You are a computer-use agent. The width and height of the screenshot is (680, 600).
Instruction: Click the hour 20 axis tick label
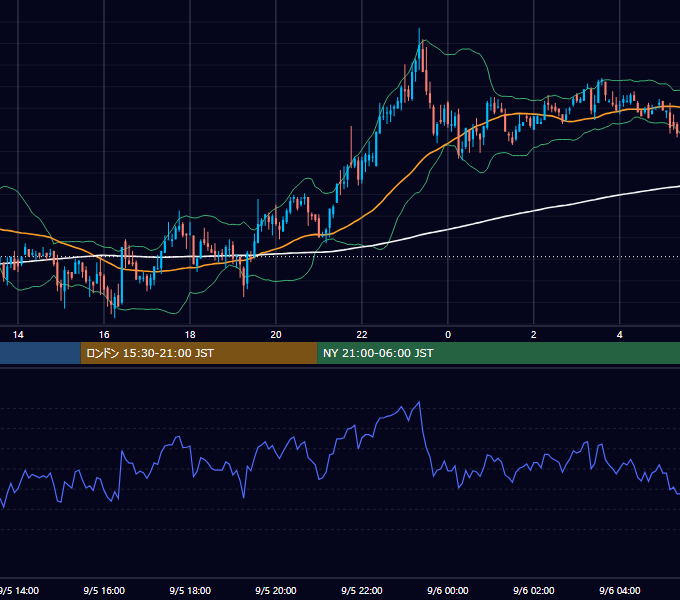pos(276,335)
